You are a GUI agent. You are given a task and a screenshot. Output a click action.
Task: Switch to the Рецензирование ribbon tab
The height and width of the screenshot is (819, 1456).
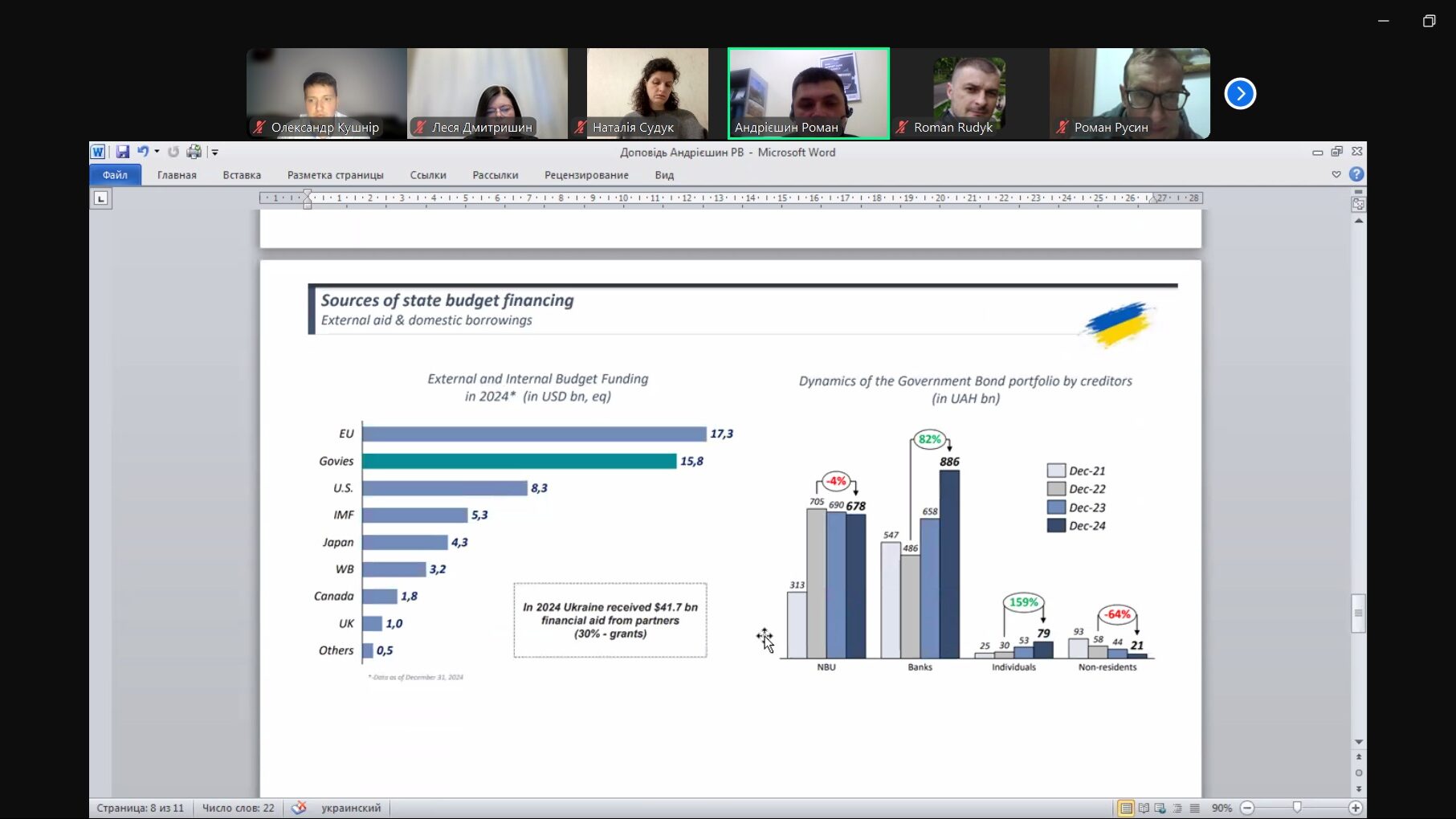586,175
